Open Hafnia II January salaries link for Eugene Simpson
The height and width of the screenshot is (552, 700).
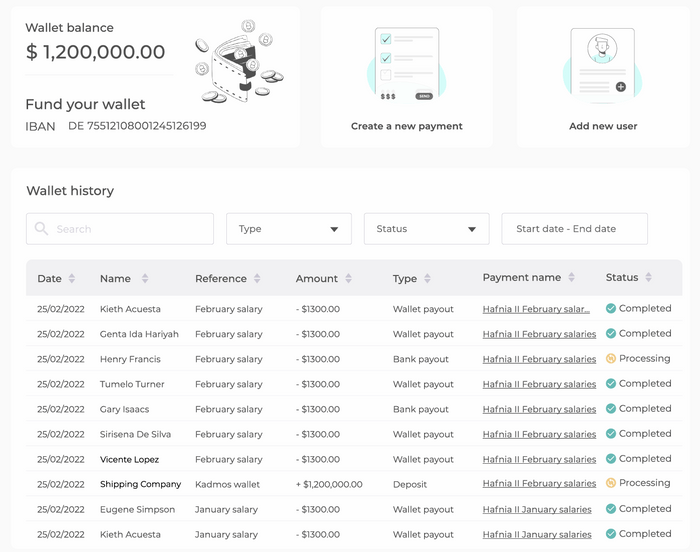537,509
